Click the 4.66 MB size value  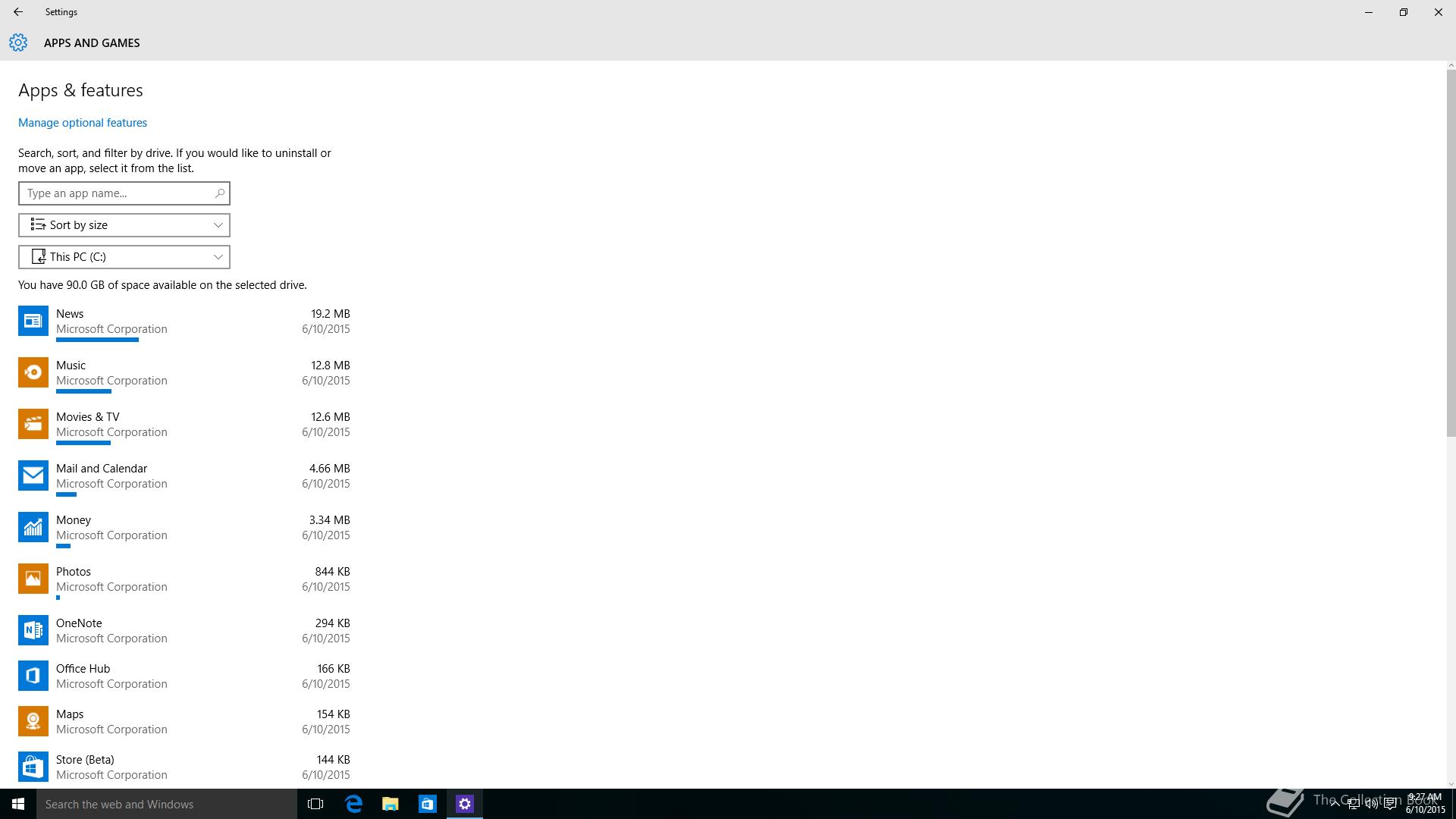(330, 469)
